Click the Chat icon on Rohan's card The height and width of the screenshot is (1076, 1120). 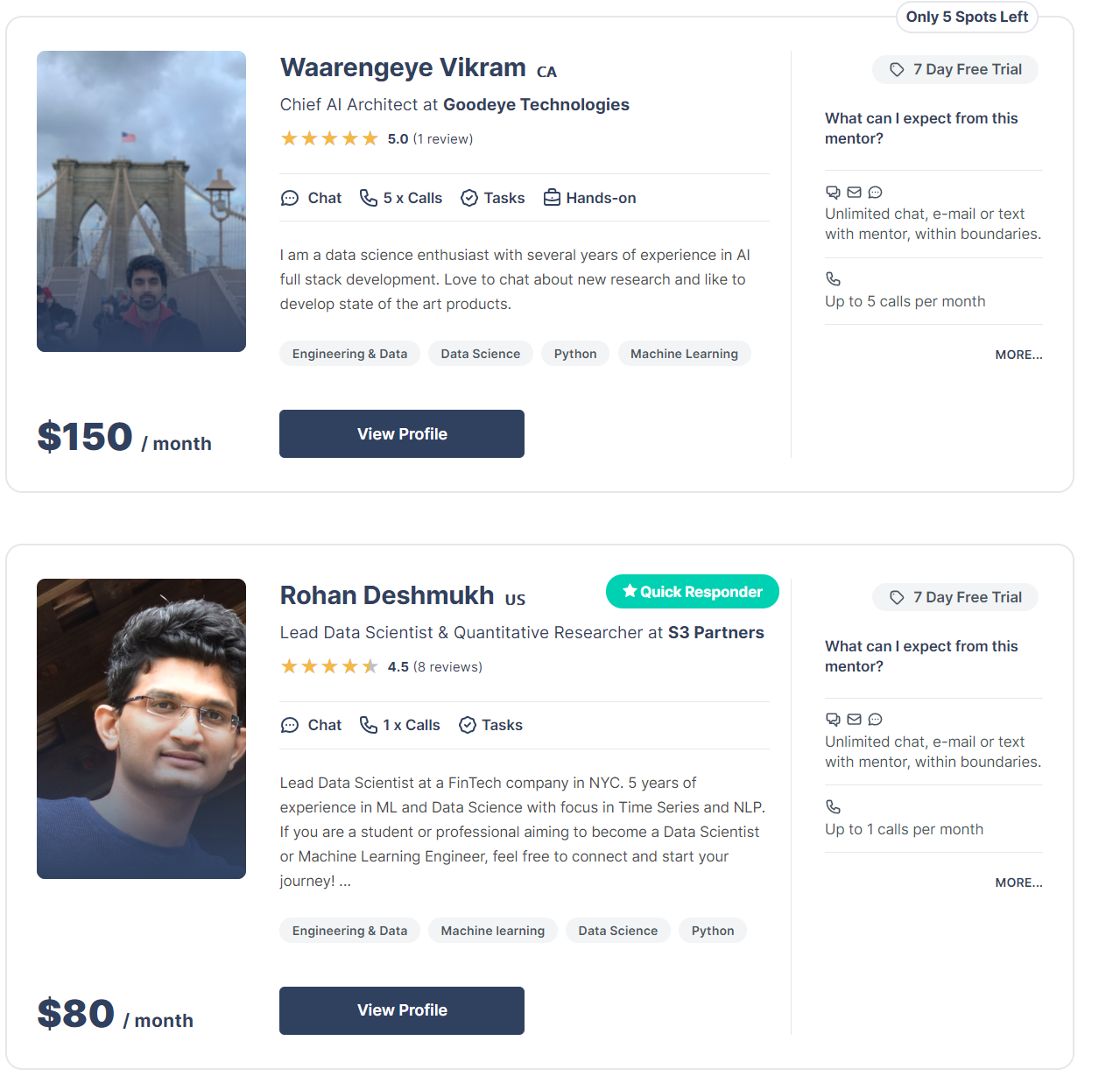coord(290,724)
